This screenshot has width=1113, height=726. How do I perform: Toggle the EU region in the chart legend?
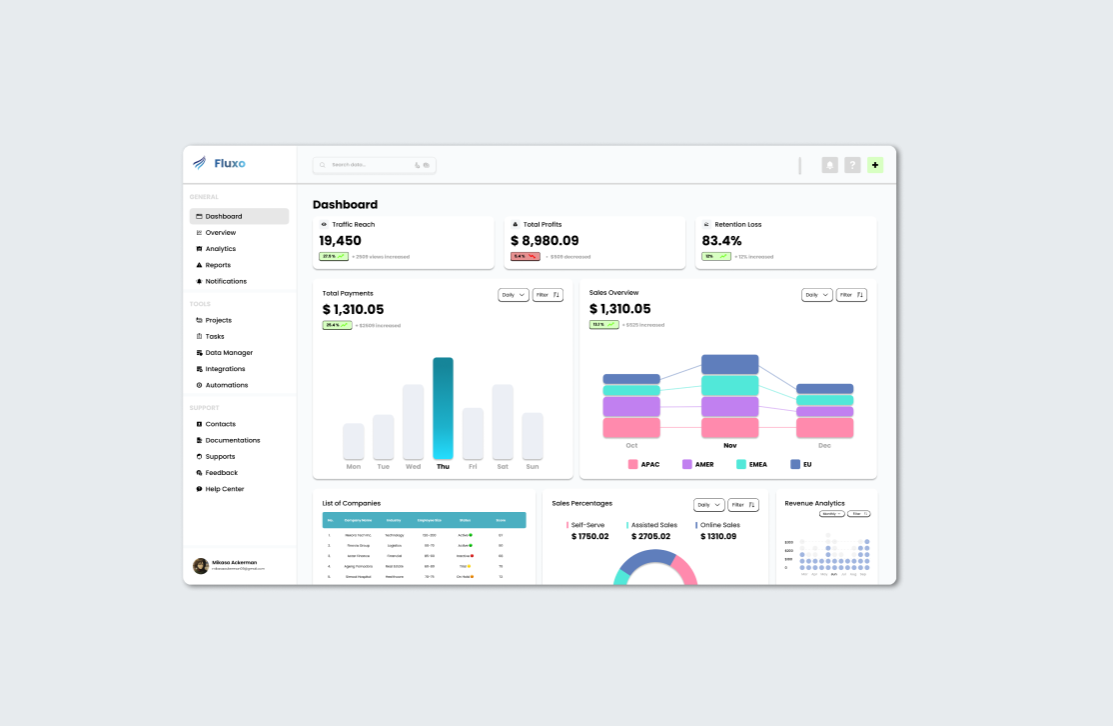coord(794,465)
